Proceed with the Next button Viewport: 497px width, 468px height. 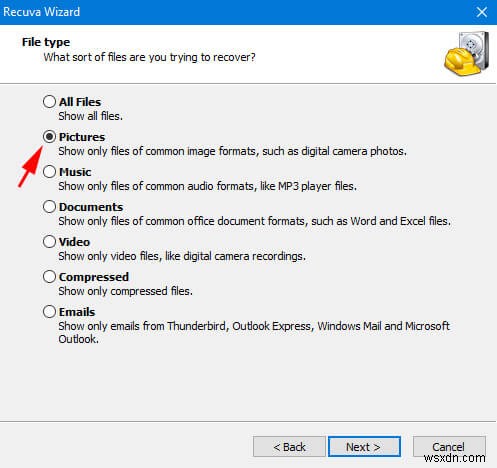coord(364,447)
